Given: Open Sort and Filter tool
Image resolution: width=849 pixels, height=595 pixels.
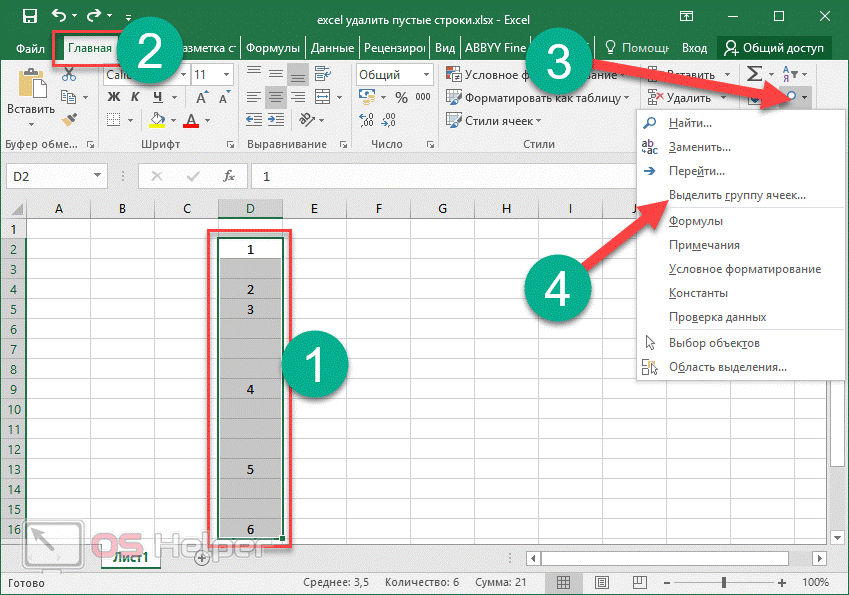Looking at the screenshot, I should (x=789, y=74).
